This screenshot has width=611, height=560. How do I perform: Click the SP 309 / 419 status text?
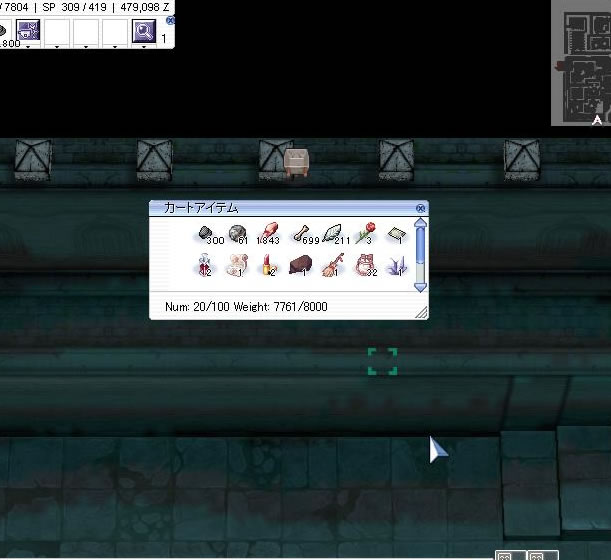74,7
